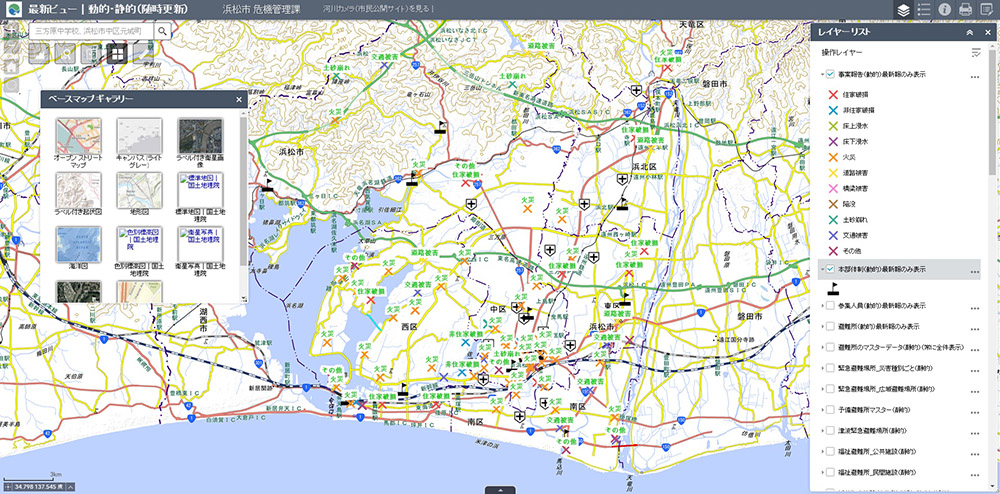Collapse the 事案報告 layer legend arrow
Image resolution: width=1000 pixels, height=494 pixels.
[x=821, y=74]
